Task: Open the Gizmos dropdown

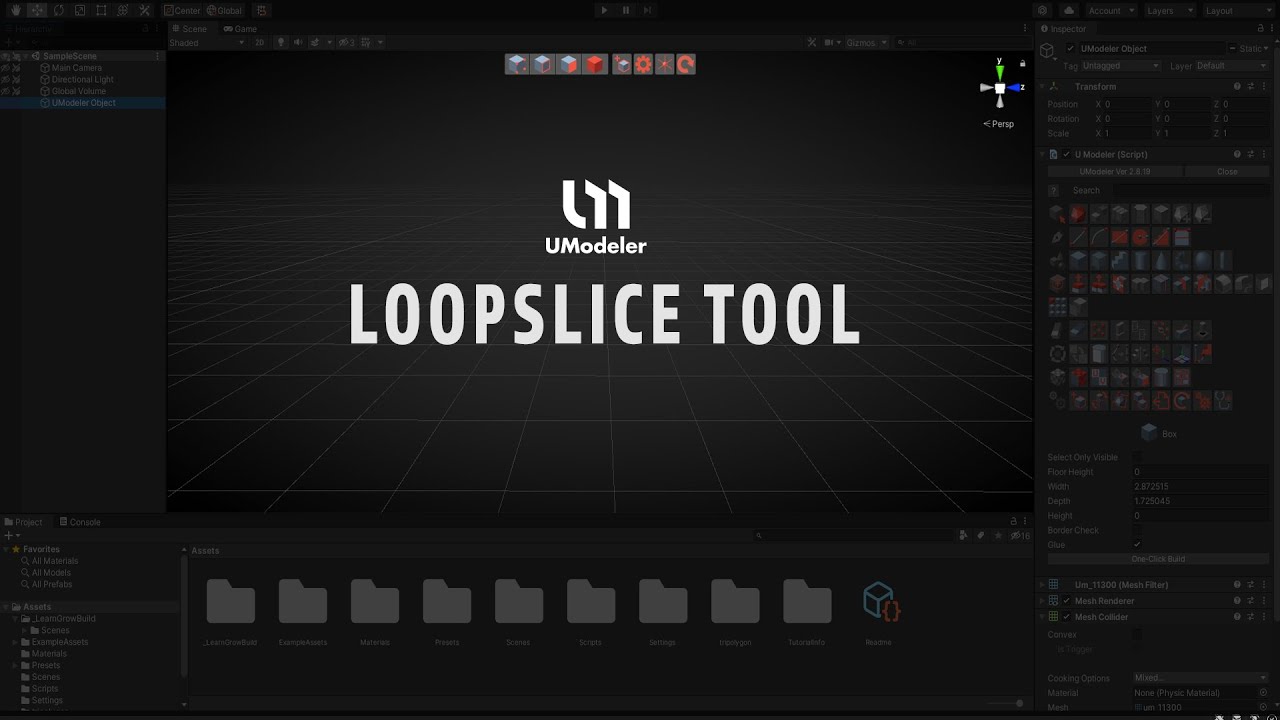Action: pyautogui.click(x=865, y=42)
